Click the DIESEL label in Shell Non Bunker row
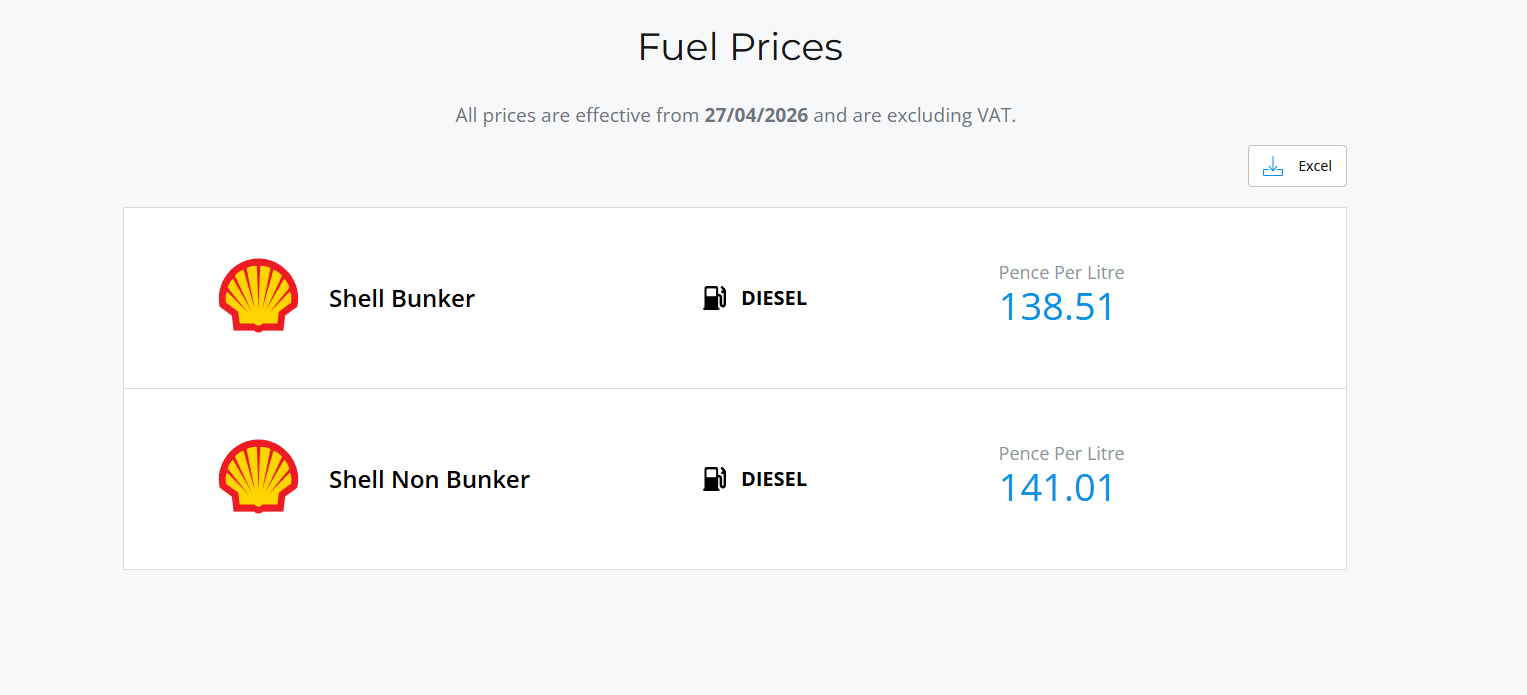Image resolution: width=1527 pixels, height=695 pixels. (773, 479)
